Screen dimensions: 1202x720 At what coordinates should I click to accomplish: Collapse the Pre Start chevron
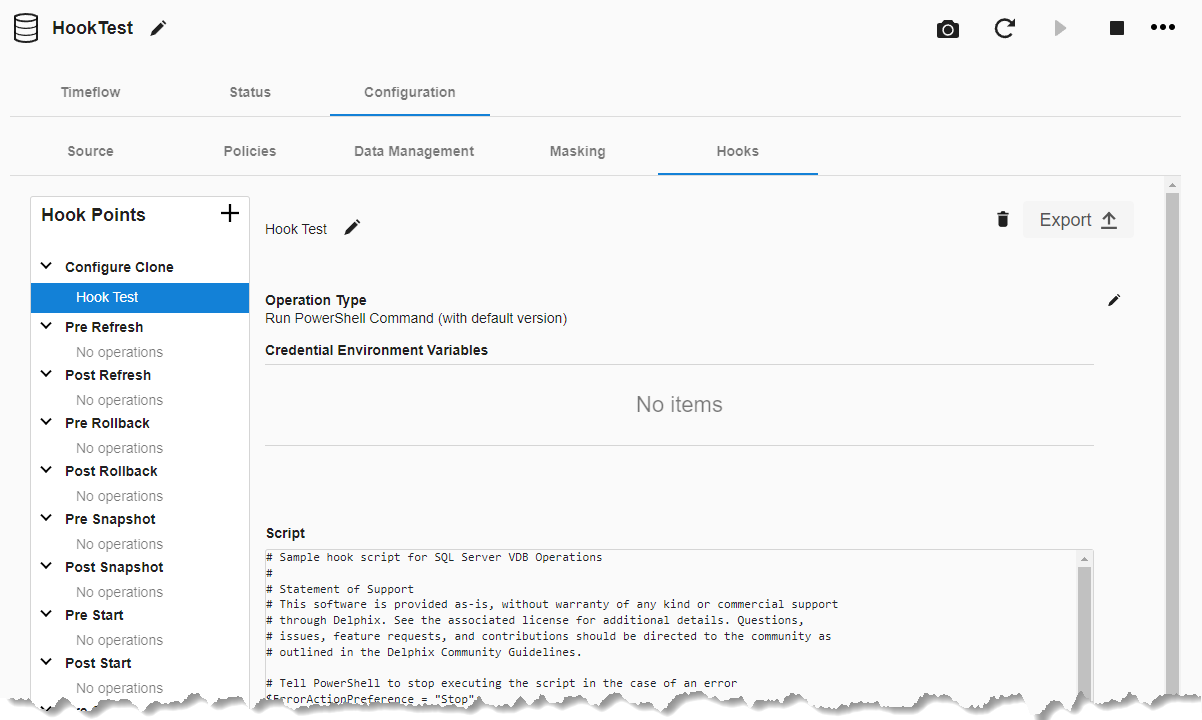coord(46,614)
